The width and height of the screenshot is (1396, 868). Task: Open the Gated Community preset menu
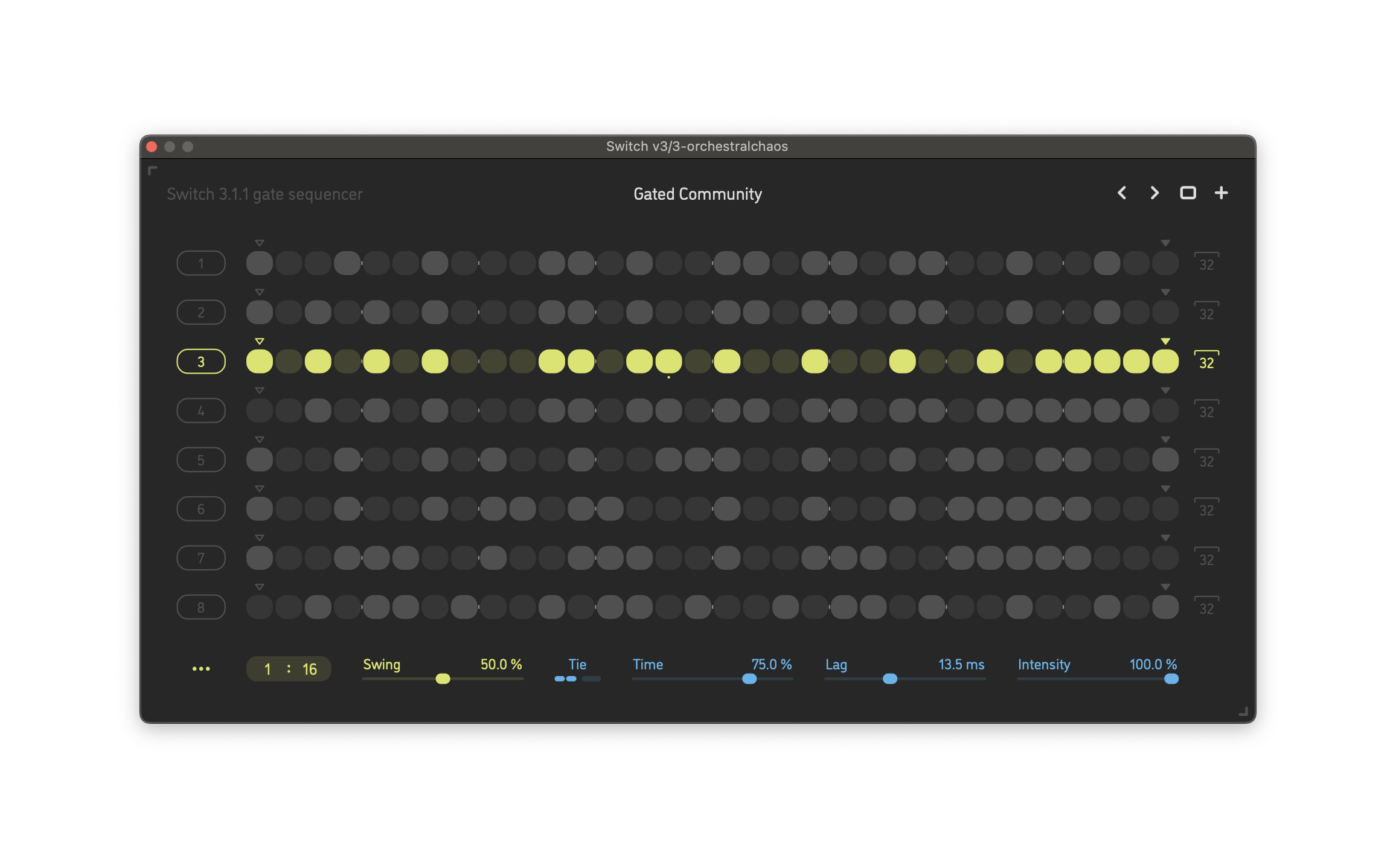tap(697, 194)
